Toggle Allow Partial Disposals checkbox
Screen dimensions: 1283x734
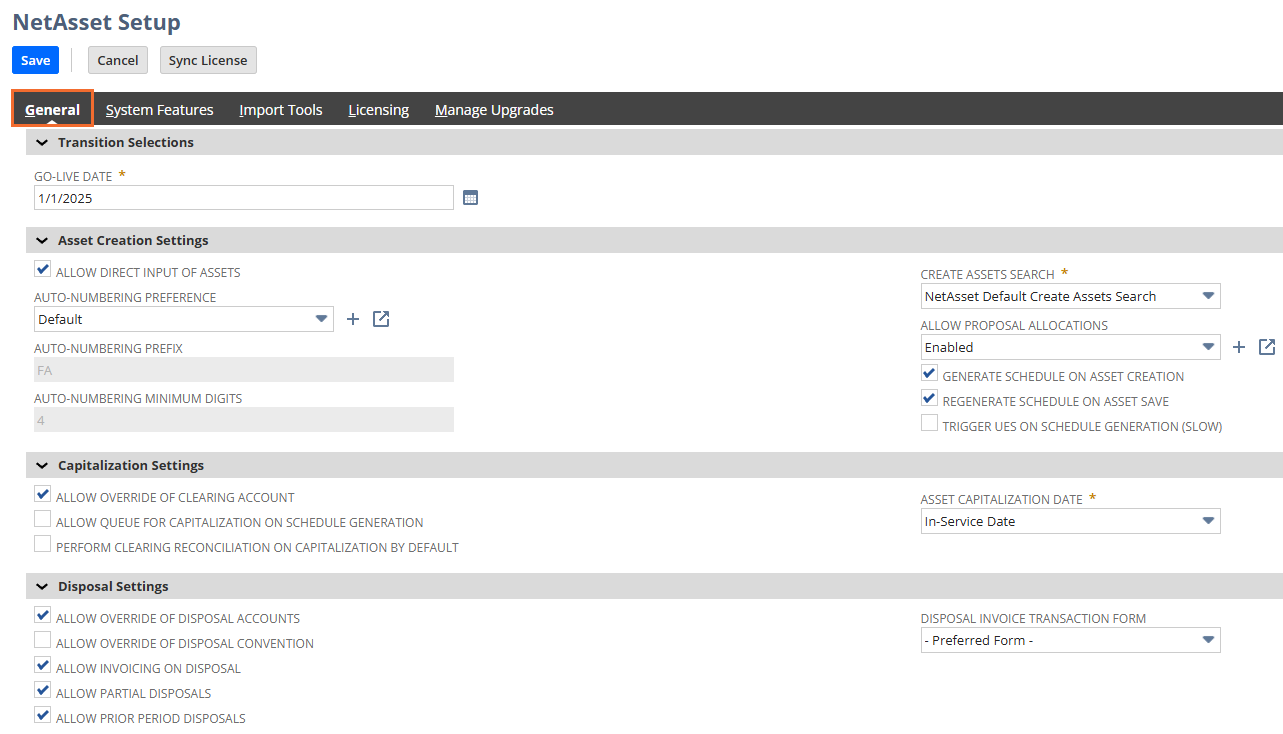pos(43,691)
